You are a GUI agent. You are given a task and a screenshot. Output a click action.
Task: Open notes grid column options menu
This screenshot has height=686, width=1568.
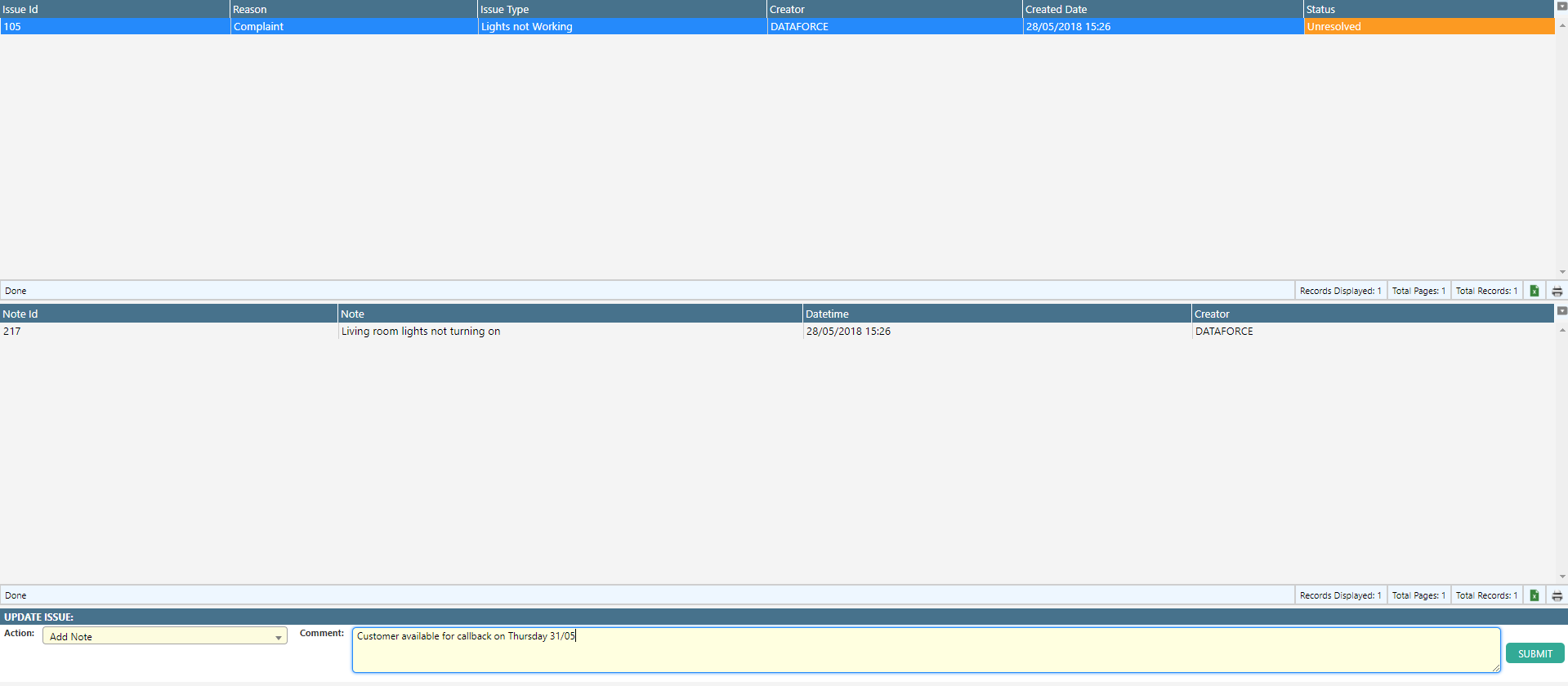[x=1561, y=311]
